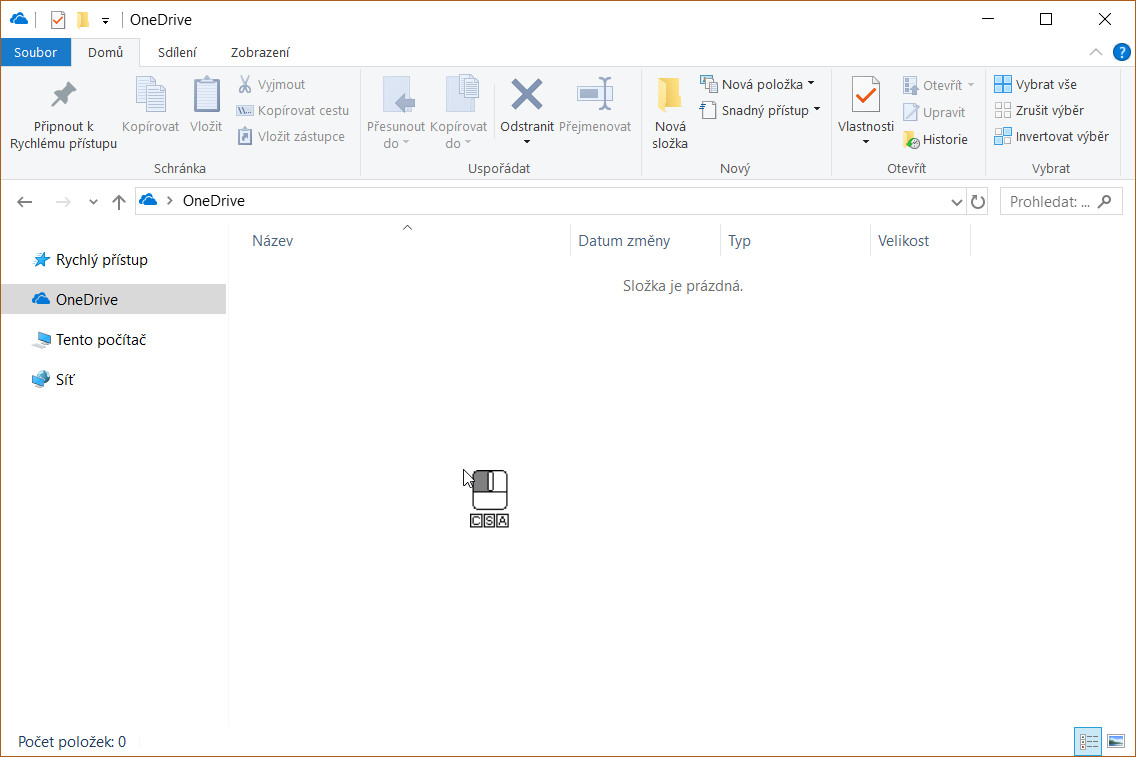
Task: Click Upravit in the ribbon
Action: 935,112
